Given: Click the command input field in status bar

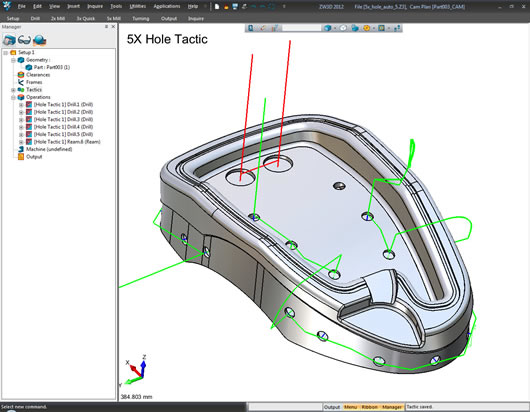Looking at the screenshot, I should click(285, 407).
